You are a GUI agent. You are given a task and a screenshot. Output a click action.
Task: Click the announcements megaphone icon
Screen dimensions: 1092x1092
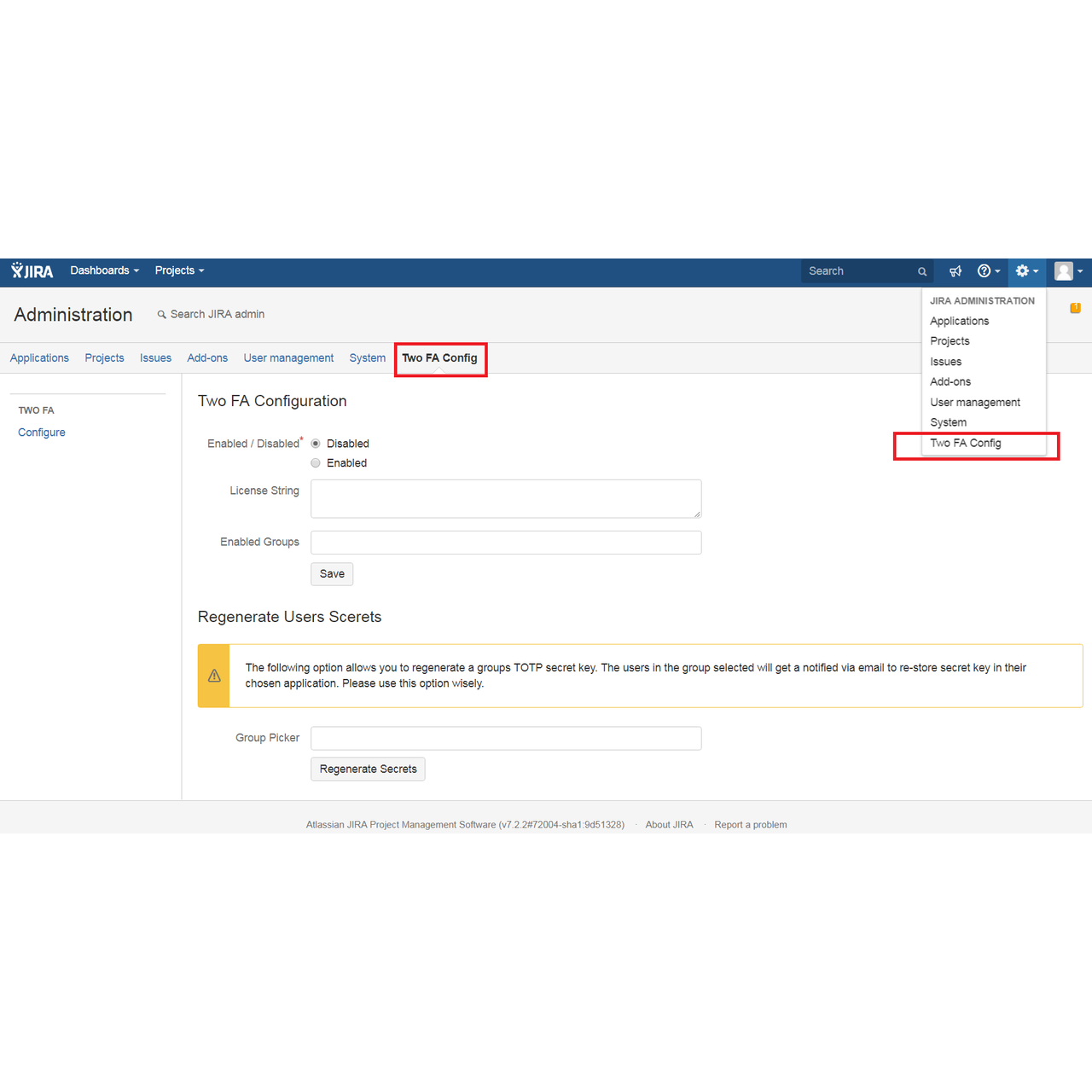(955, 271)
